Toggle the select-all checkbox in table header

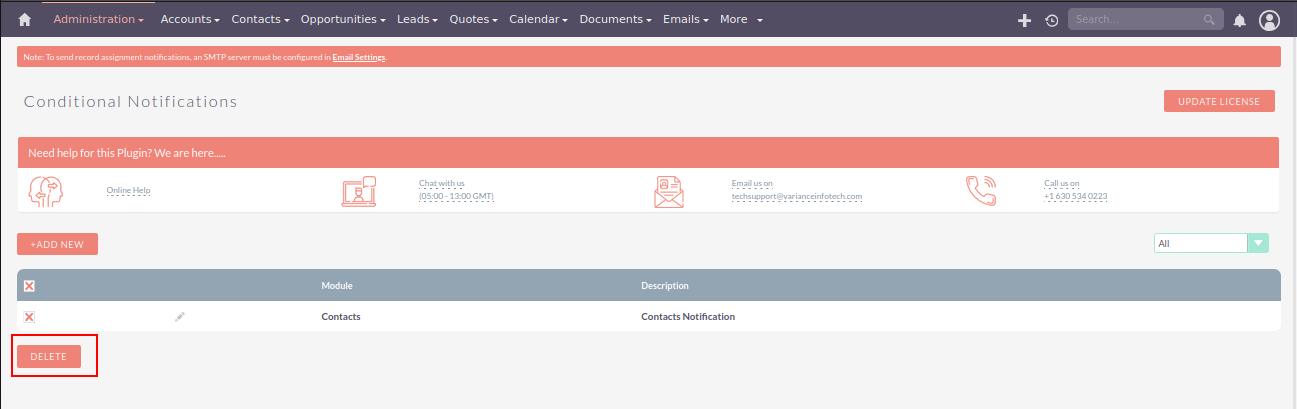pos(29,286)
